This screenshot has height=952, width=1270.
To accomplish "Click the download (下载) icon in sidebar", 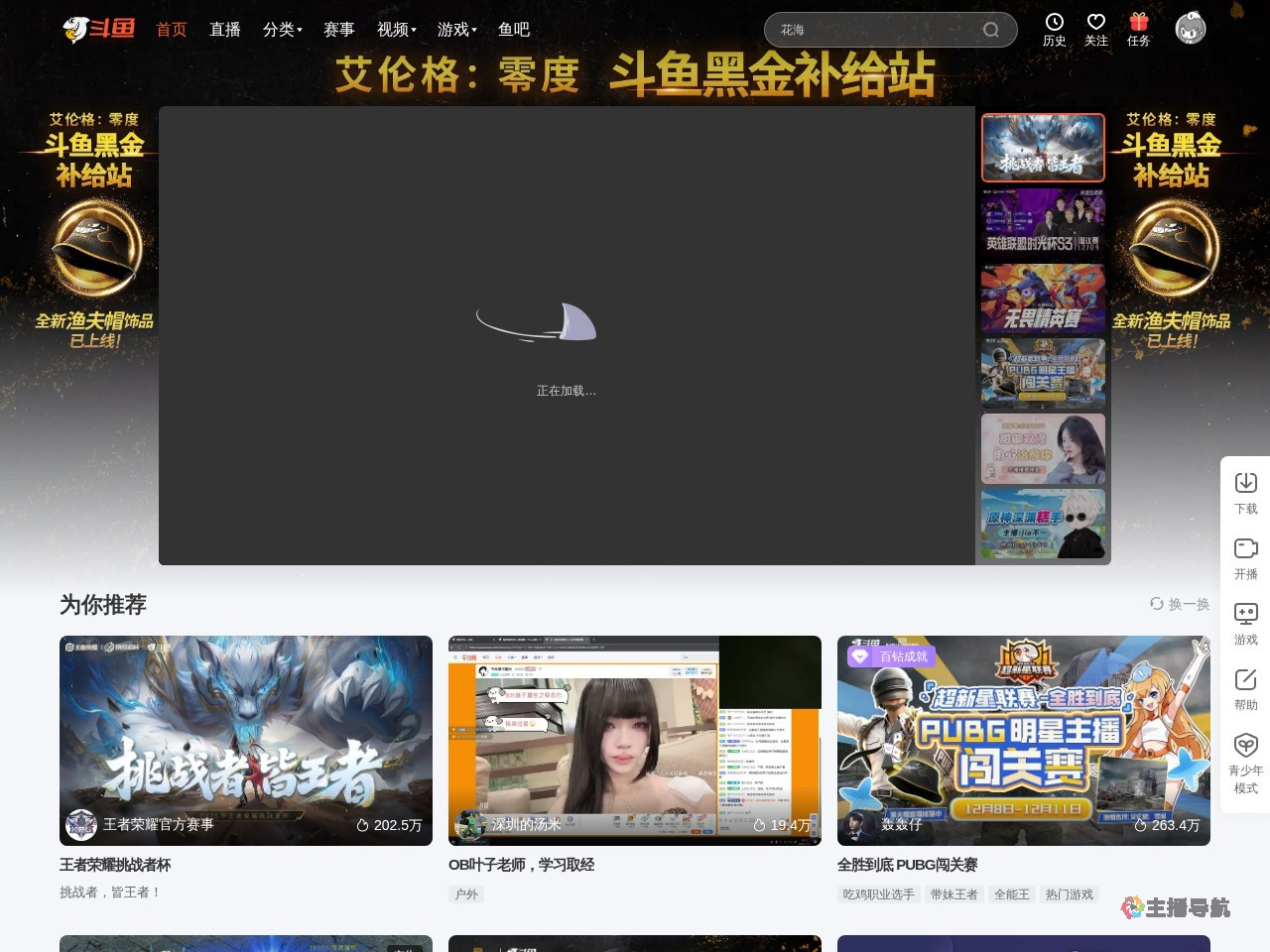I will coord(1245,491).
